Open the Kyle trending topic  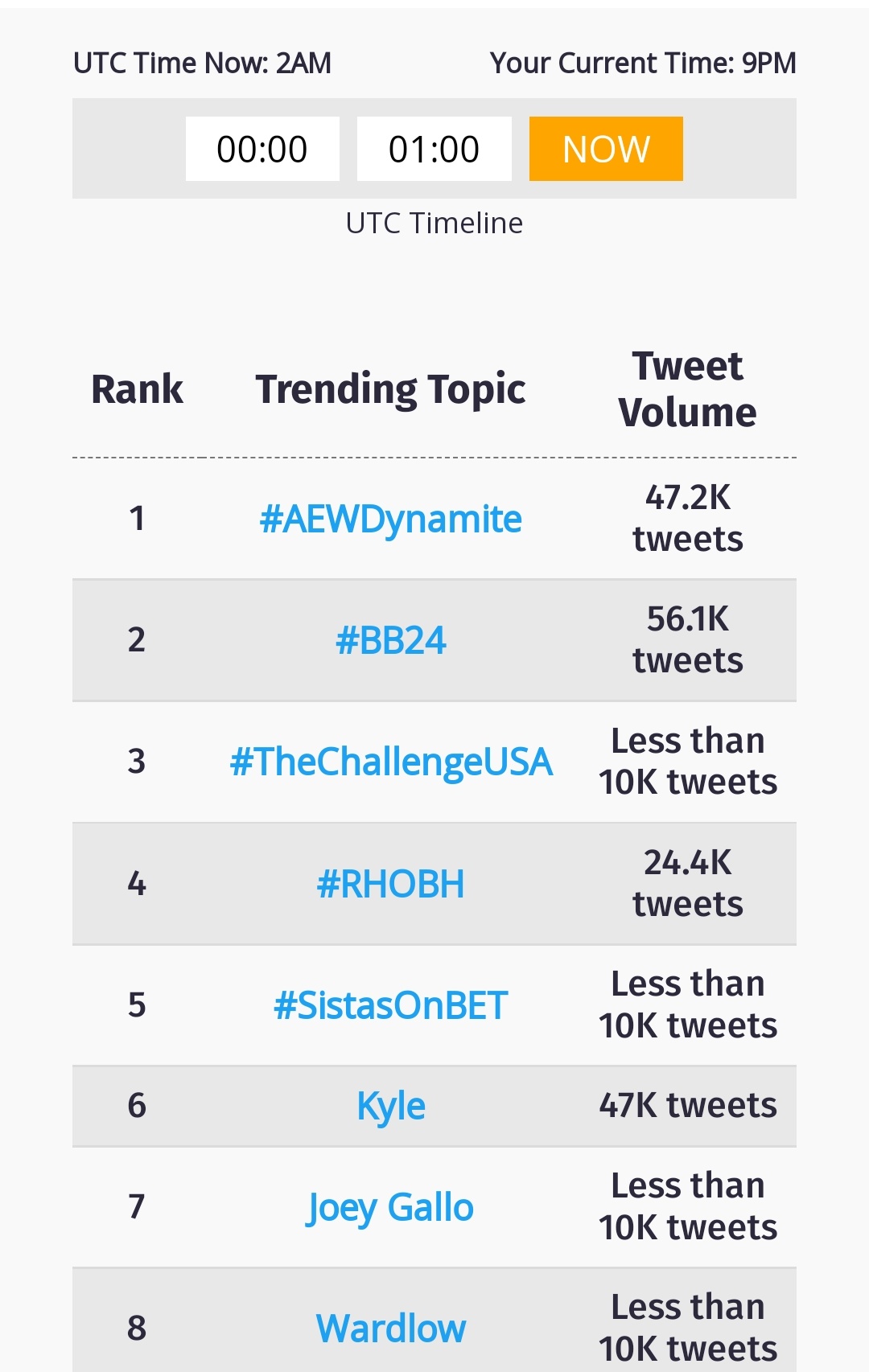point(391,1107)
